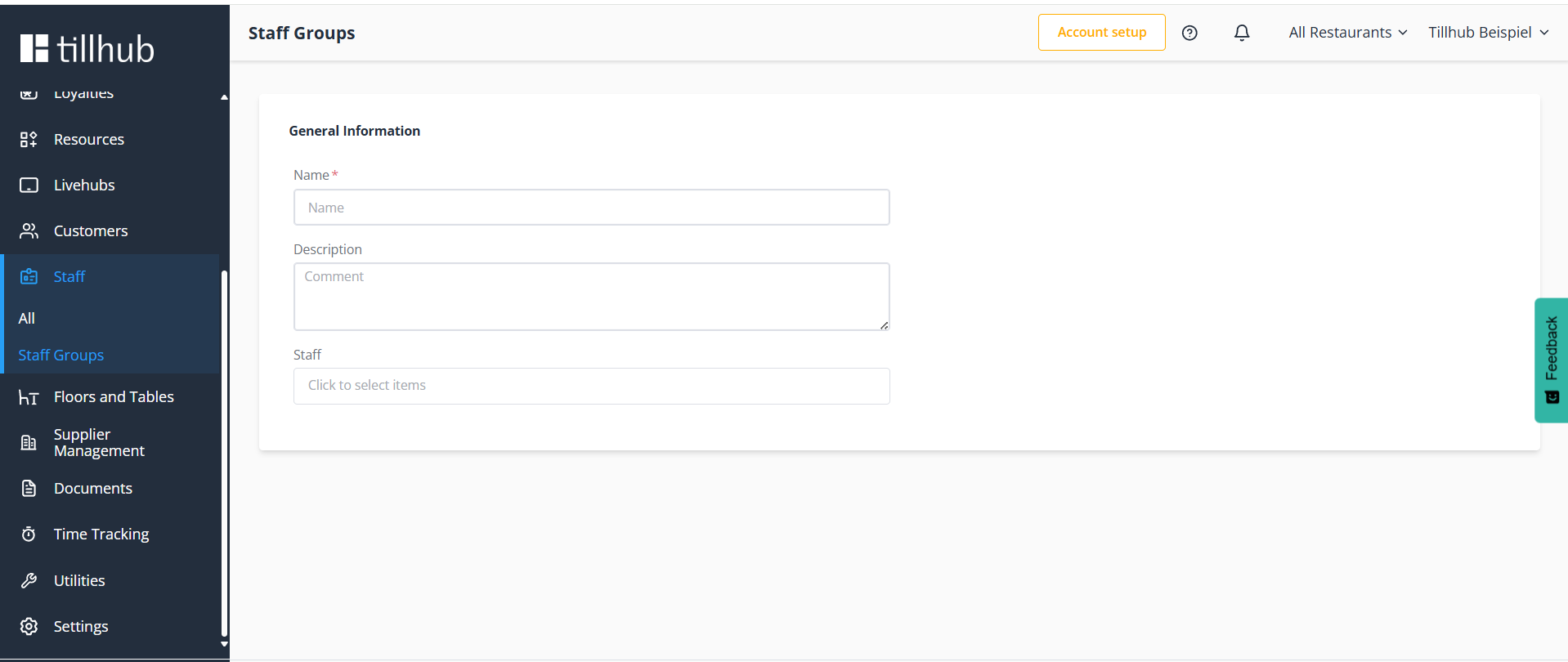Open the Staff multi-select field

tap(591, 386)
